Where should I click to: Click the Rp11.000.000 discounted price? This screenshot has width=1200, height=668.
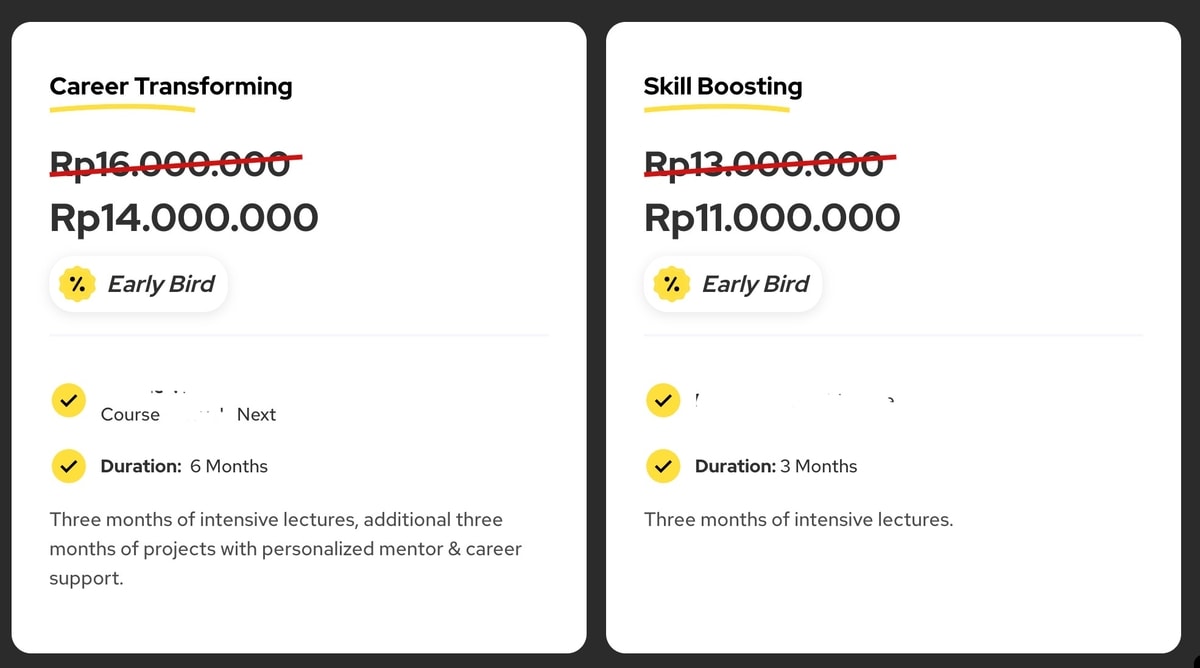coord(772,217)
